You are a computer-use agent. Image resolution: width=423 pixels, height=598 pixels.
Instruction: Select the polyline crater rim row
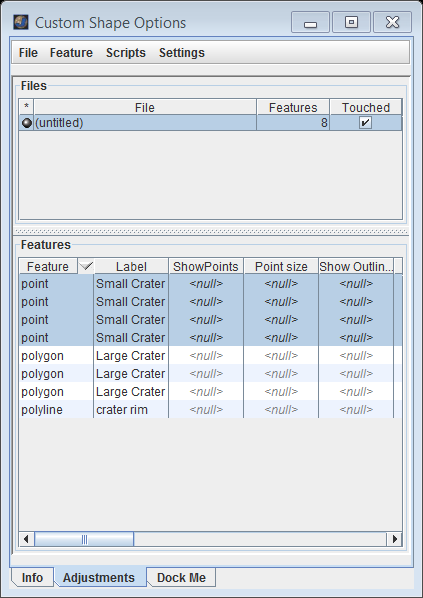click(x=210, y=410)
